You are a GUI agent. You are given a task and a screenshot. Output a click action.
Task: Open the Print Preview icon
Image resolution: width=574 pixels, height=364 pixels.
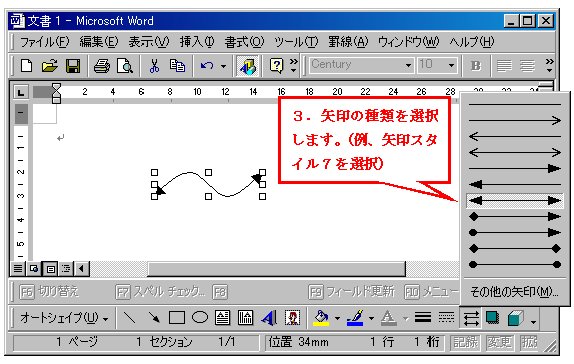(125, 66)
